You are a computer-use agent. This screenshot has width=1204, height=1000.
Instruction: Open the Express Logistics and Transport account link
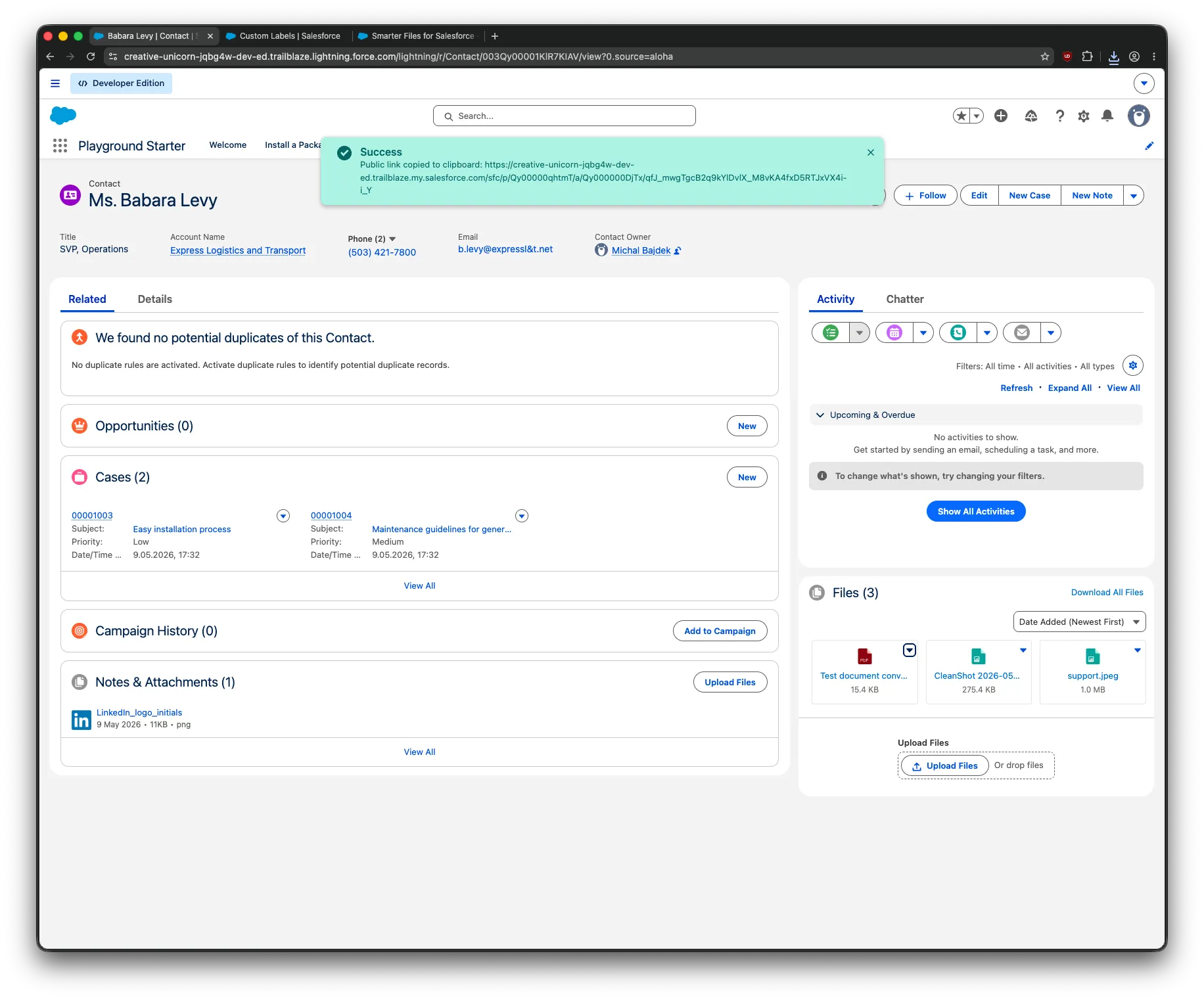[238, 250]
